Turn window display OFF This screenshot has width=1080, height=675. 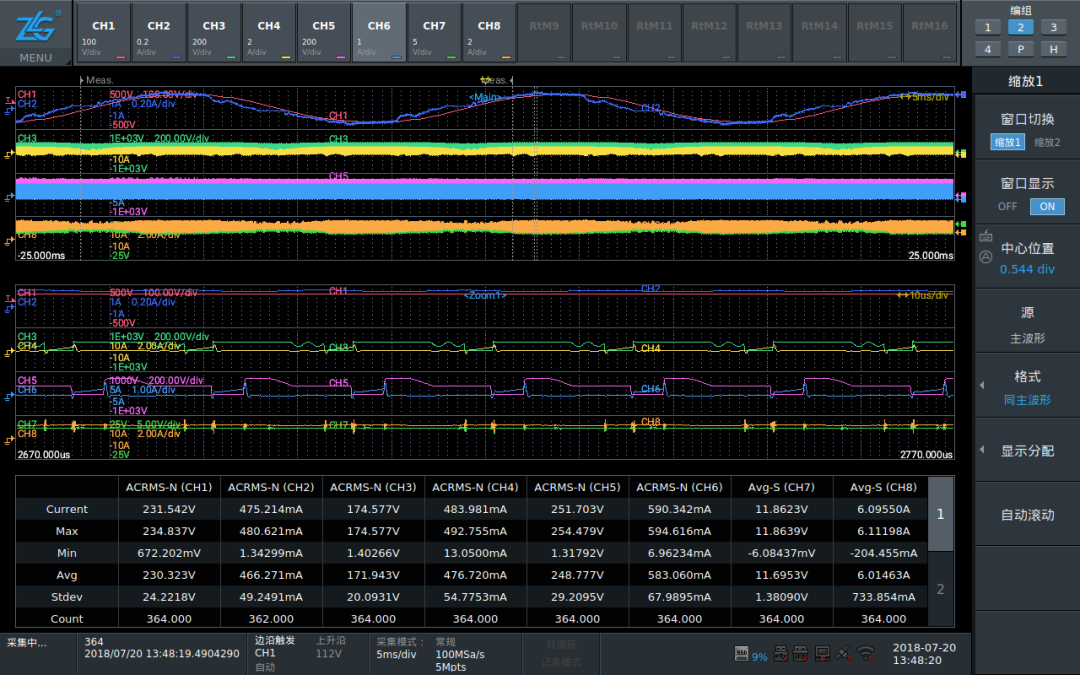pos(1008,206)
